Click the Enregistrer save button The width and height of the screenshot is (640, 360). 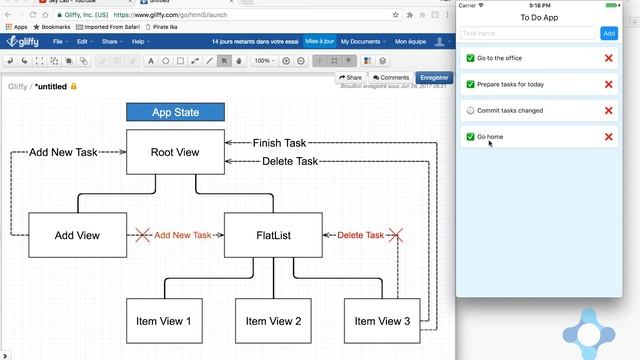434,78
